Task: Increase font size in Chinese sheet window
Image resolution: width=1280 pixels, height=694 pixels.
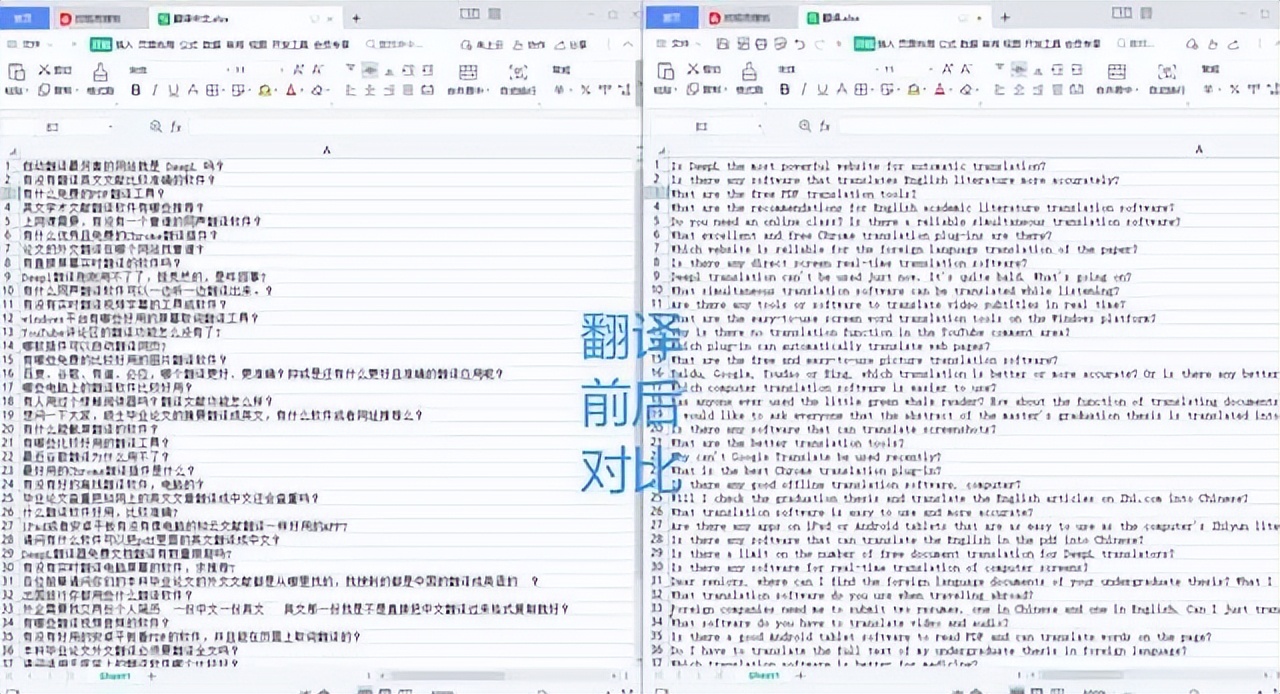Action: [x=298, y=70]
